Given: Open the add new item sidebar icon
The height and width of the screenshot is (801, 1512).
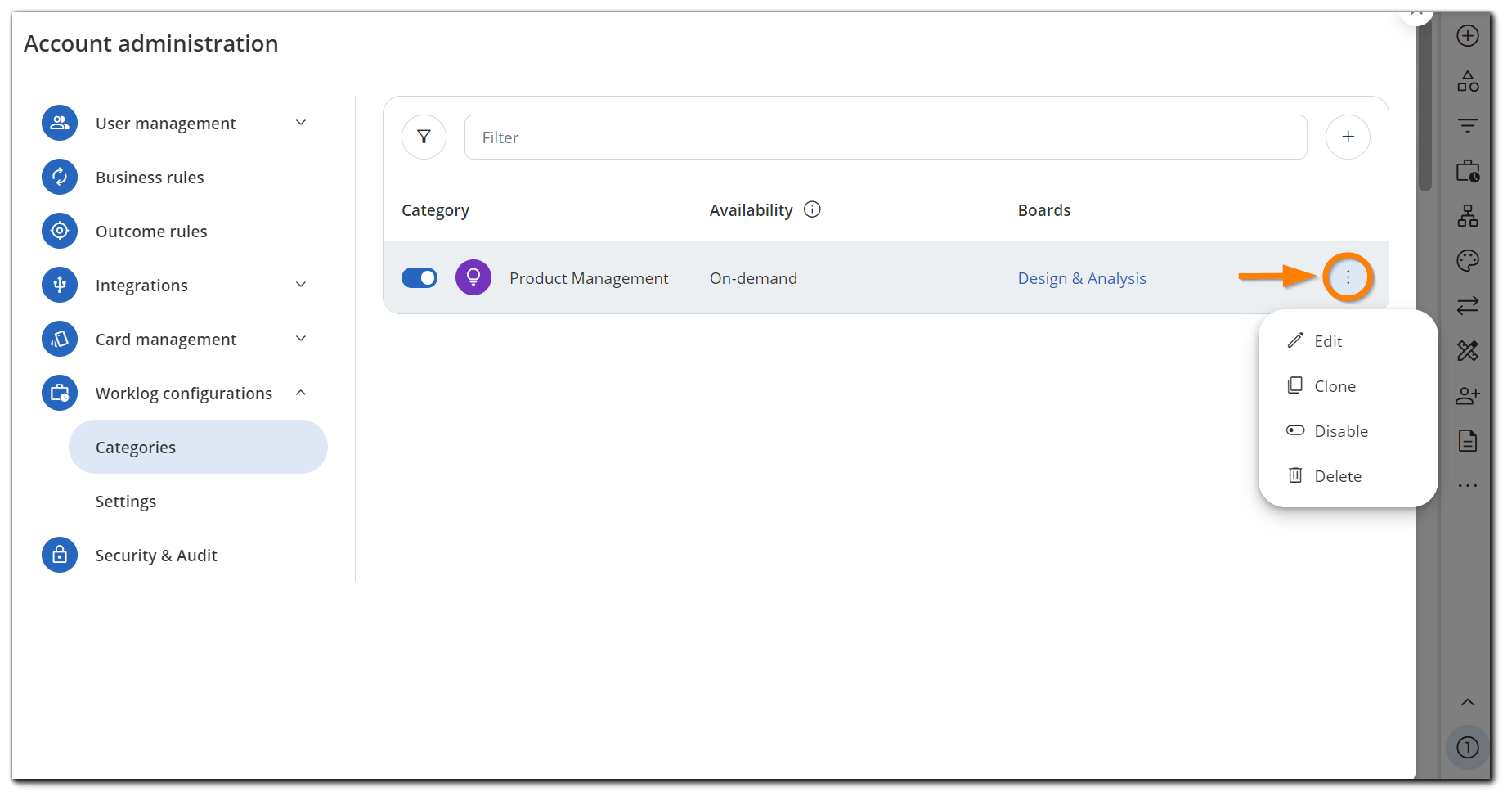Looking at the screenshot, I should point(1468,35).
